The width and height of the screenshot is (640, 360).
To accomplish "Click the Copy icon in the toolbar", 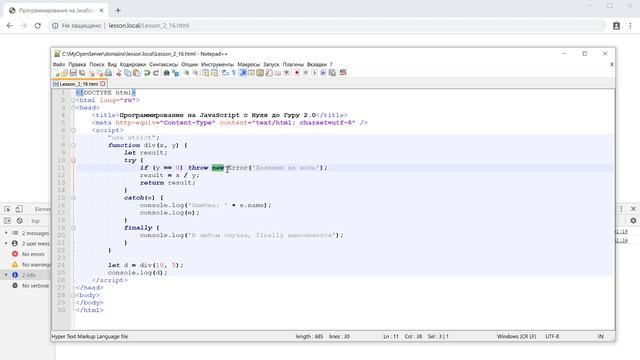I will (127, 73).
